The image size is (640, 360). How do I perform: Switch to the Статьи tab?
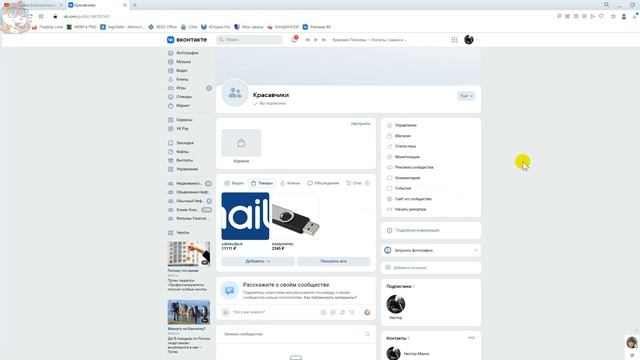tap(354, 183)
